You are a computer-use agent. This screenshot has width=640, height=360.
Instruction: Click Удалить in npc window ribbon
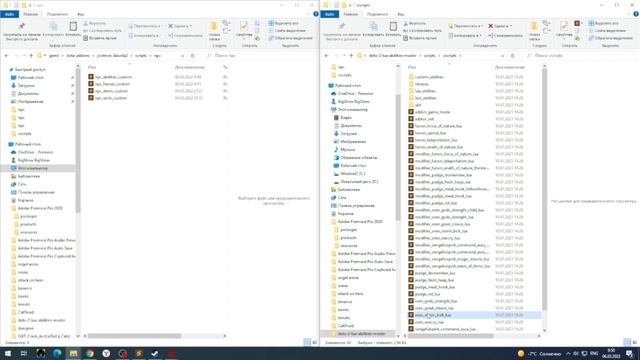tap(180, 26)
